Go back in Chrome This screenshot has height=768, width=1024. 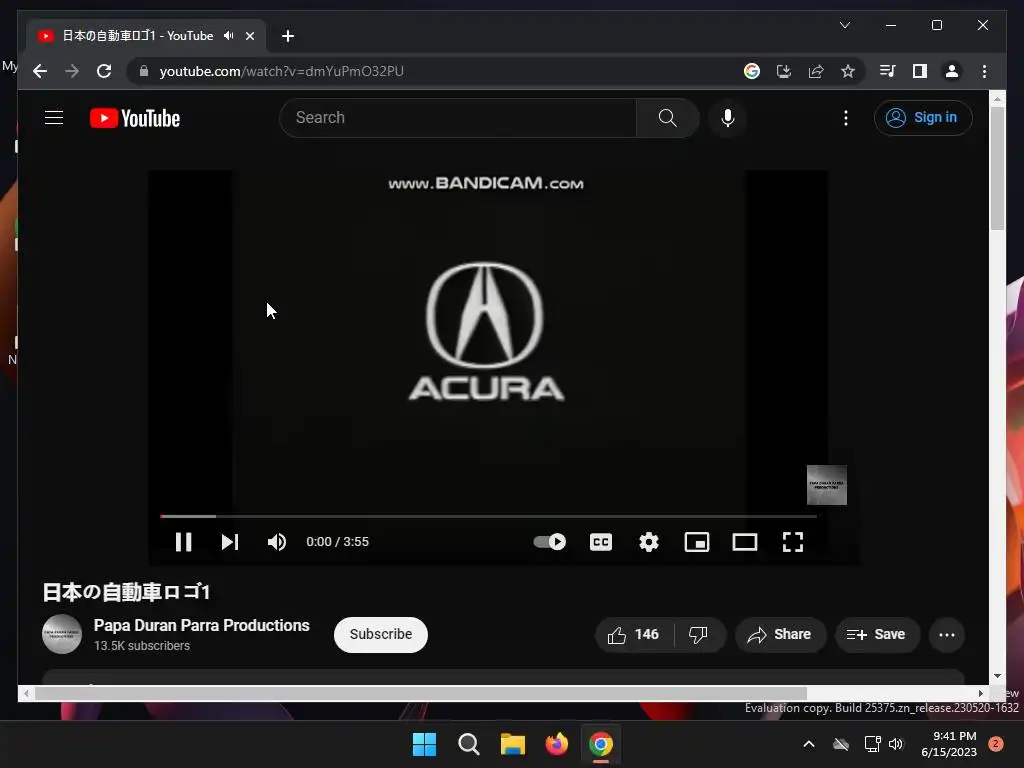click(40, 71)
